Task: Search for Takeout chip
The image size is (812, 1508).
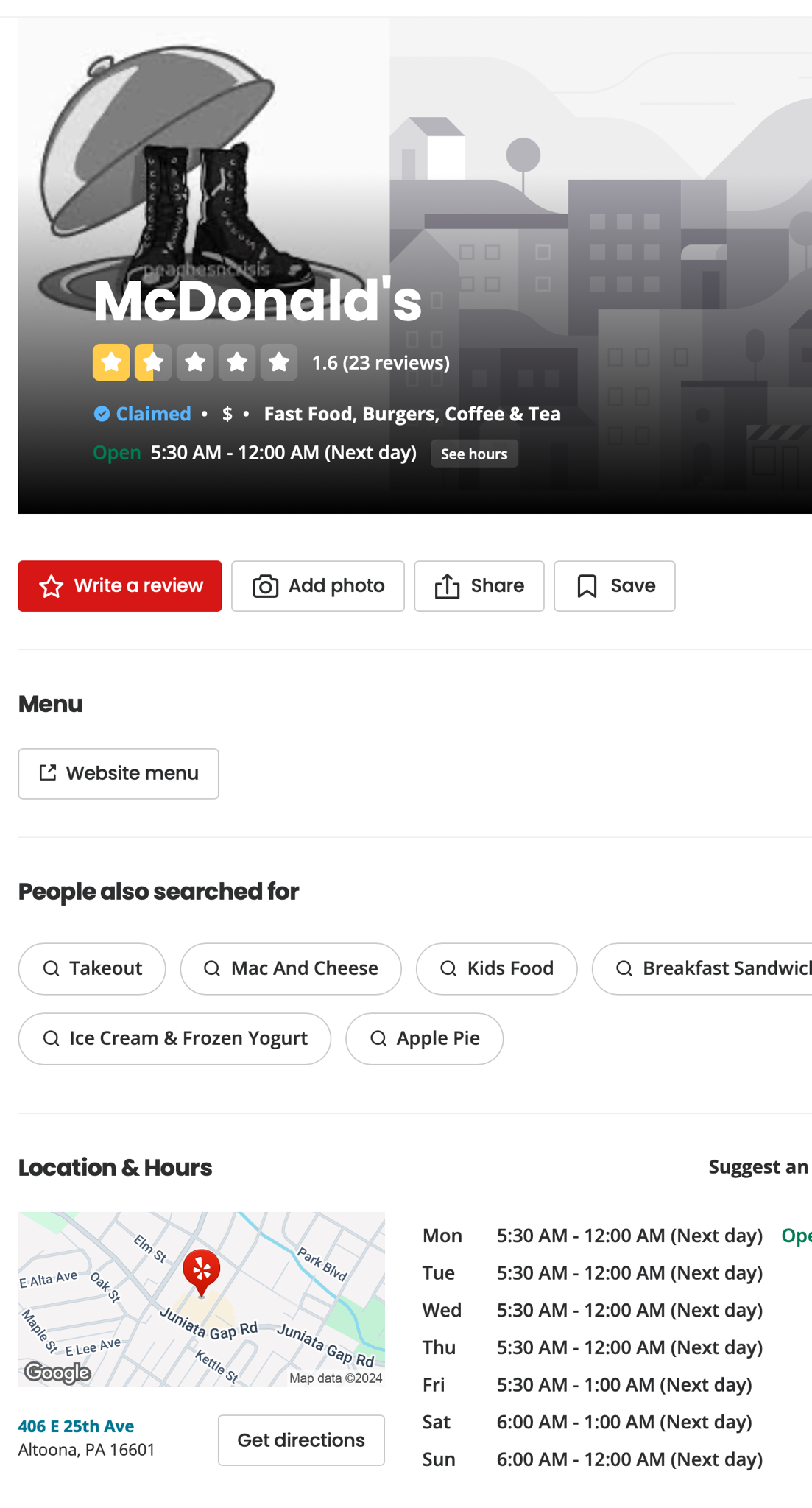Action: [x=92, y=969]
